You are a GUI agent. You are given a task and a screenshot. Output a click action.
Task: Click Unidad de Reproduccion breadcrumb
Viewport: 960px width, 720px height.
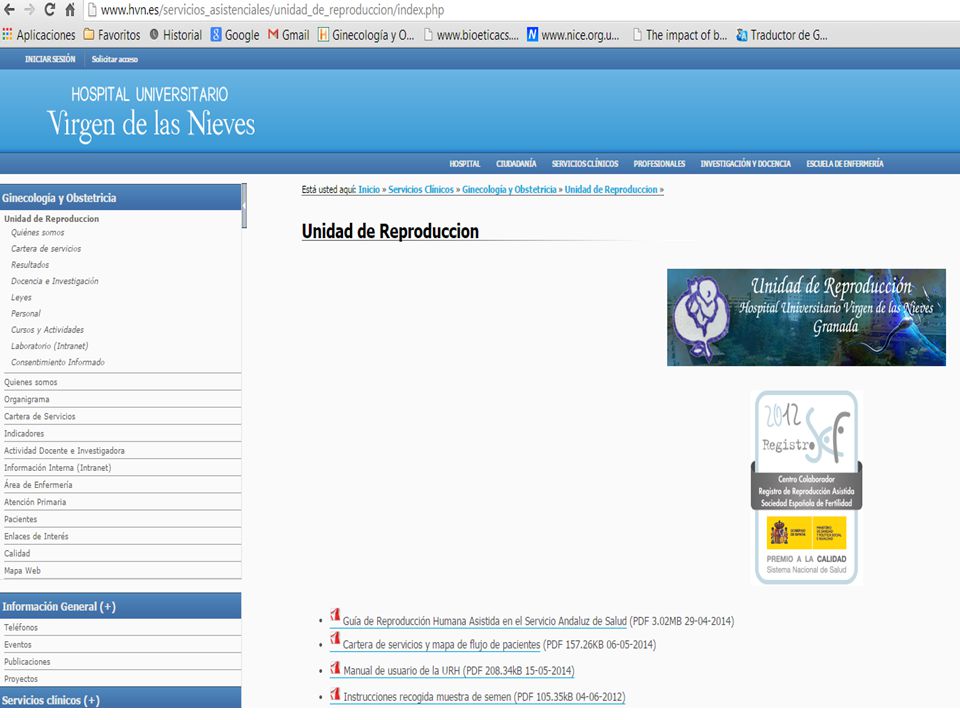point(611,190)
